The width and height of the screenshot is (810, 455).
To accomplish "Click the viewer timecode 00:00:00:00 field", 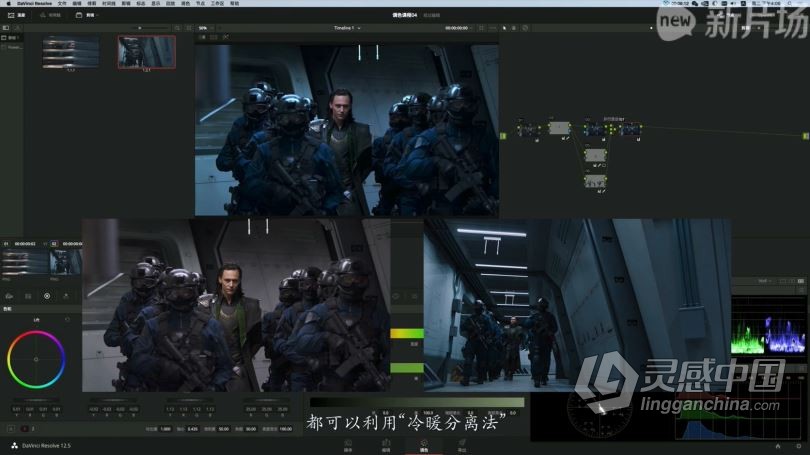I will click(457, 28).
